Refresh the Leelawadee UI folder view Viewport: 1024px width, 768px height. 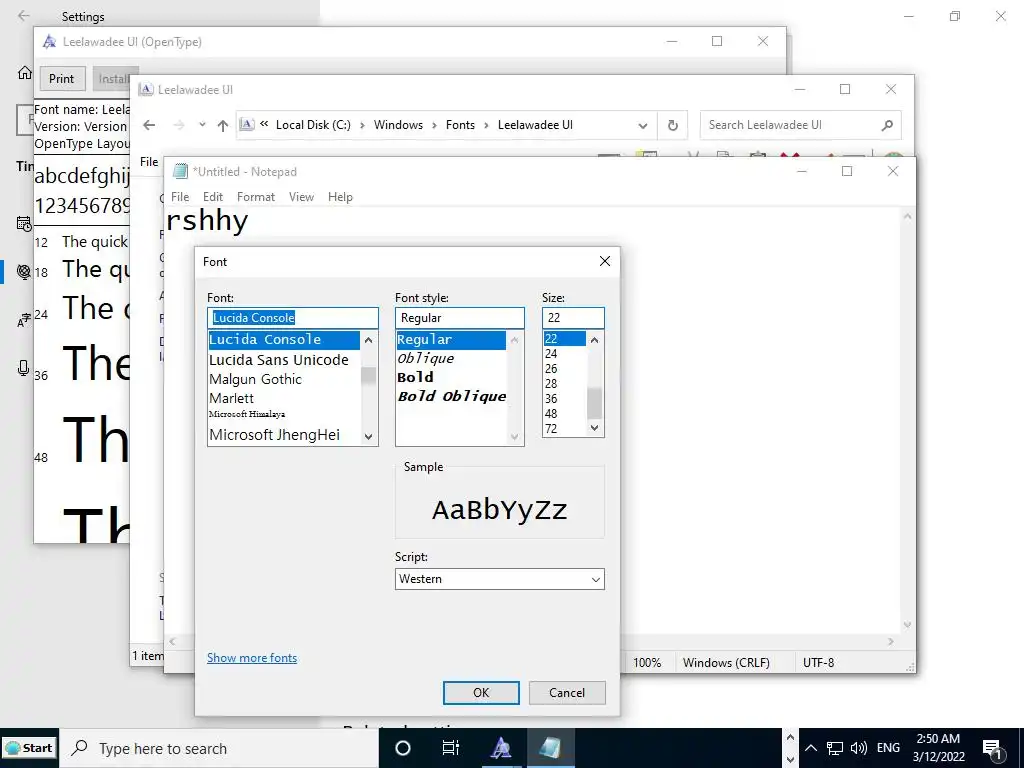tap(673, 125)
